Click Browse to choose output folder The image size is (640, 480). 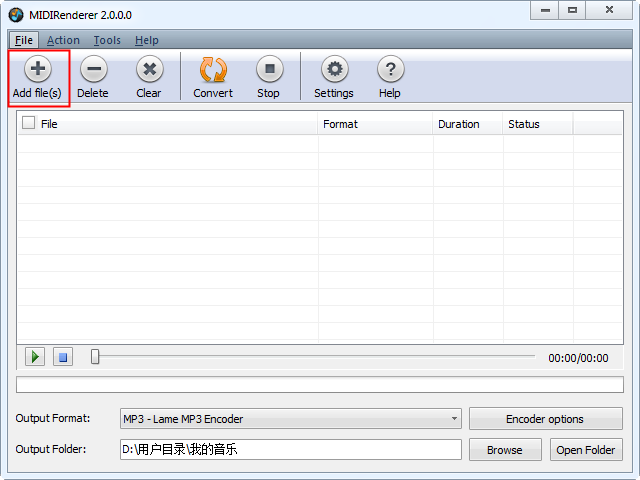tap(504, 450)
